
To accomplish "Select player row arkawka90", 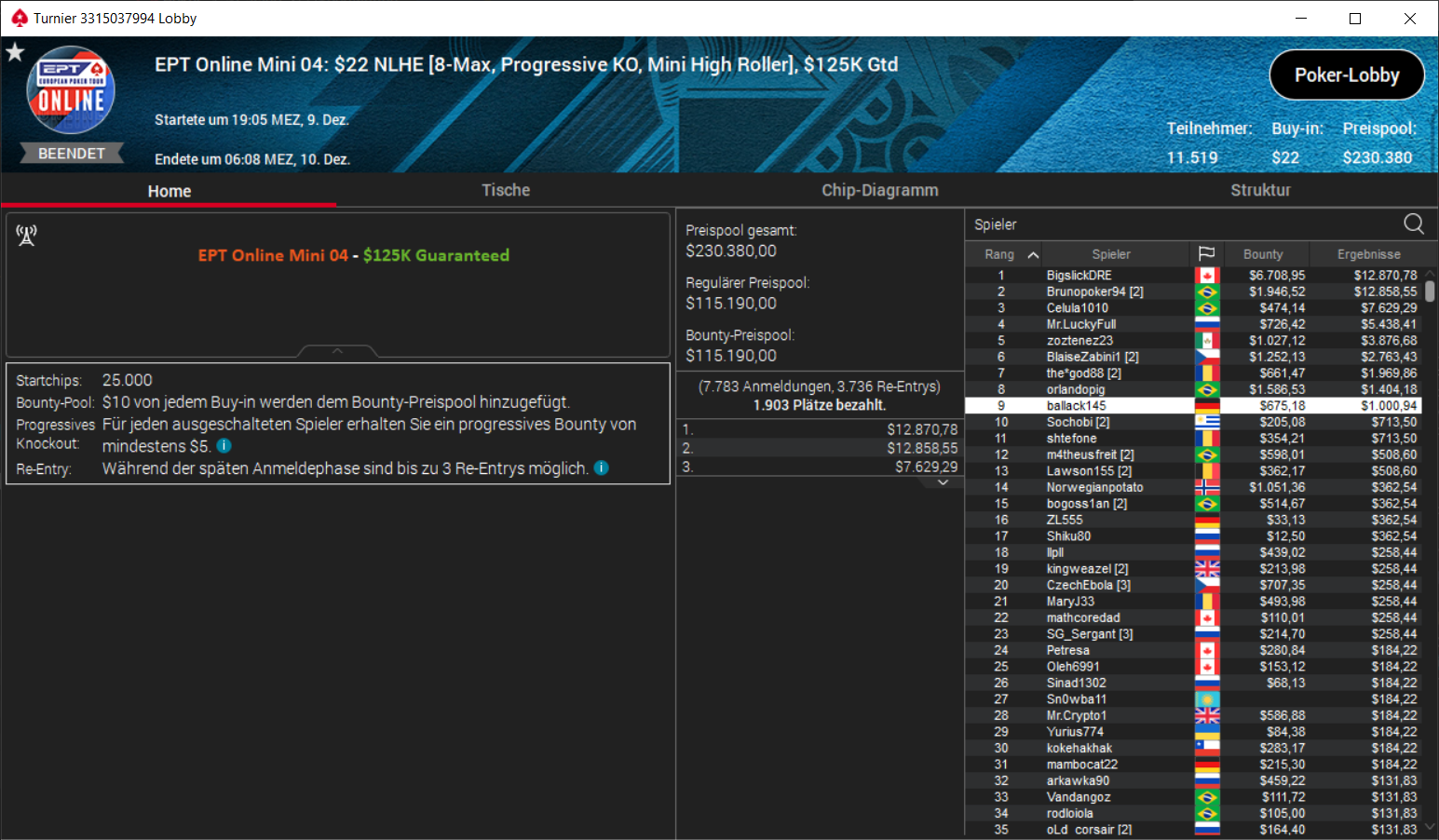I will (x=1194, y=780).
